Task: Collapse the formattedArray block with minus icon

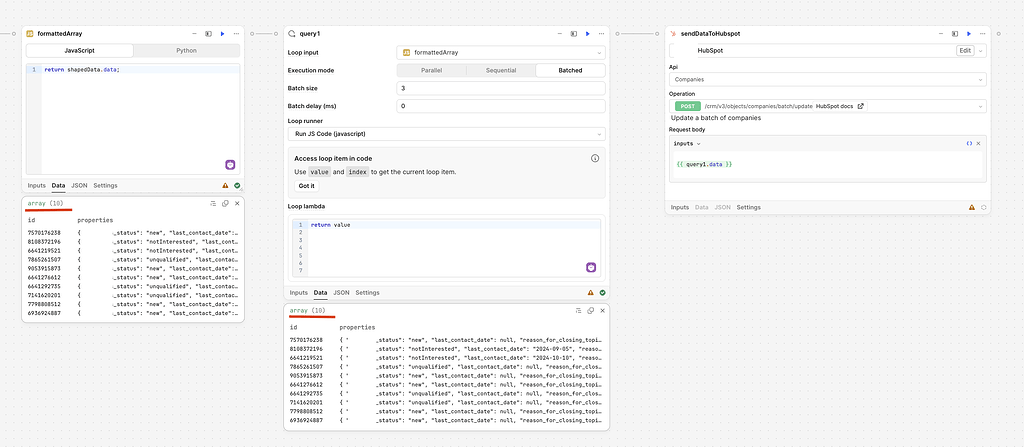Action: [x=194, y=33]
